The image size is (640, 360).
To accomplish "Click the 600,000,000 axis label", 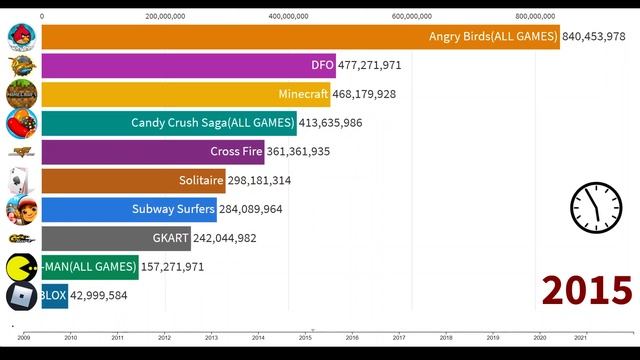I will coord(412,16).
